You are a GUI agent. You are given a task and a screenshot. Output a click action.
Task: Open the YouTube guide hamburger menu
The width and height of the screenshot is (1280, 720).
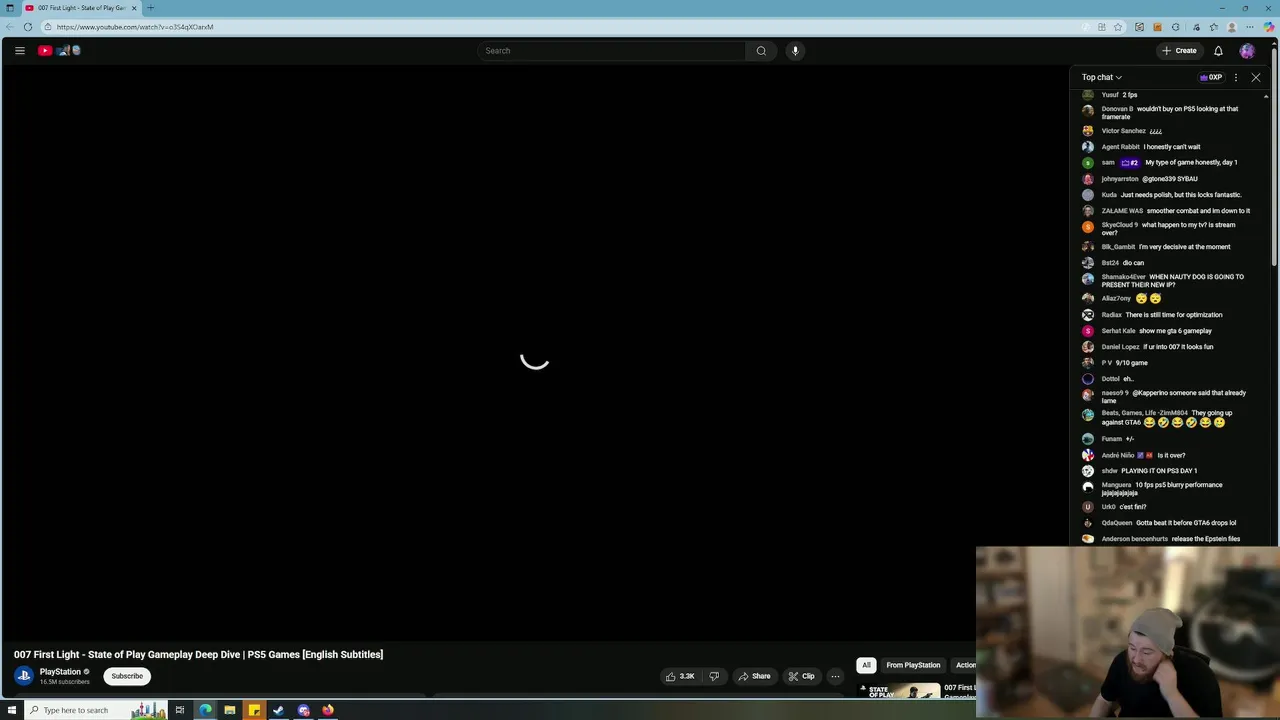[19, 51]
